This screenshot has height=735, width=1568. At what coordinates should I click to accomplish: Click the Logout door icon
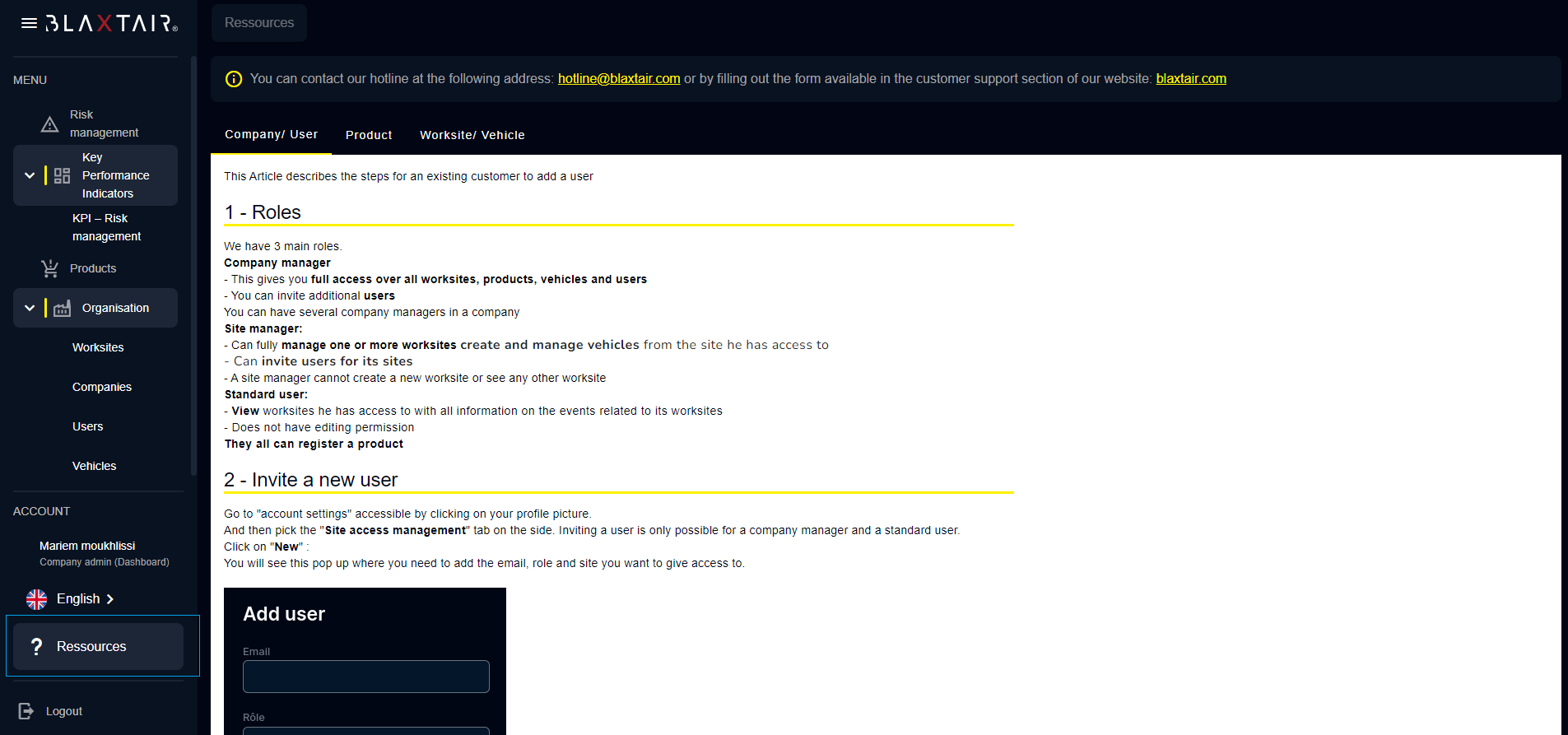click(26, 711)
